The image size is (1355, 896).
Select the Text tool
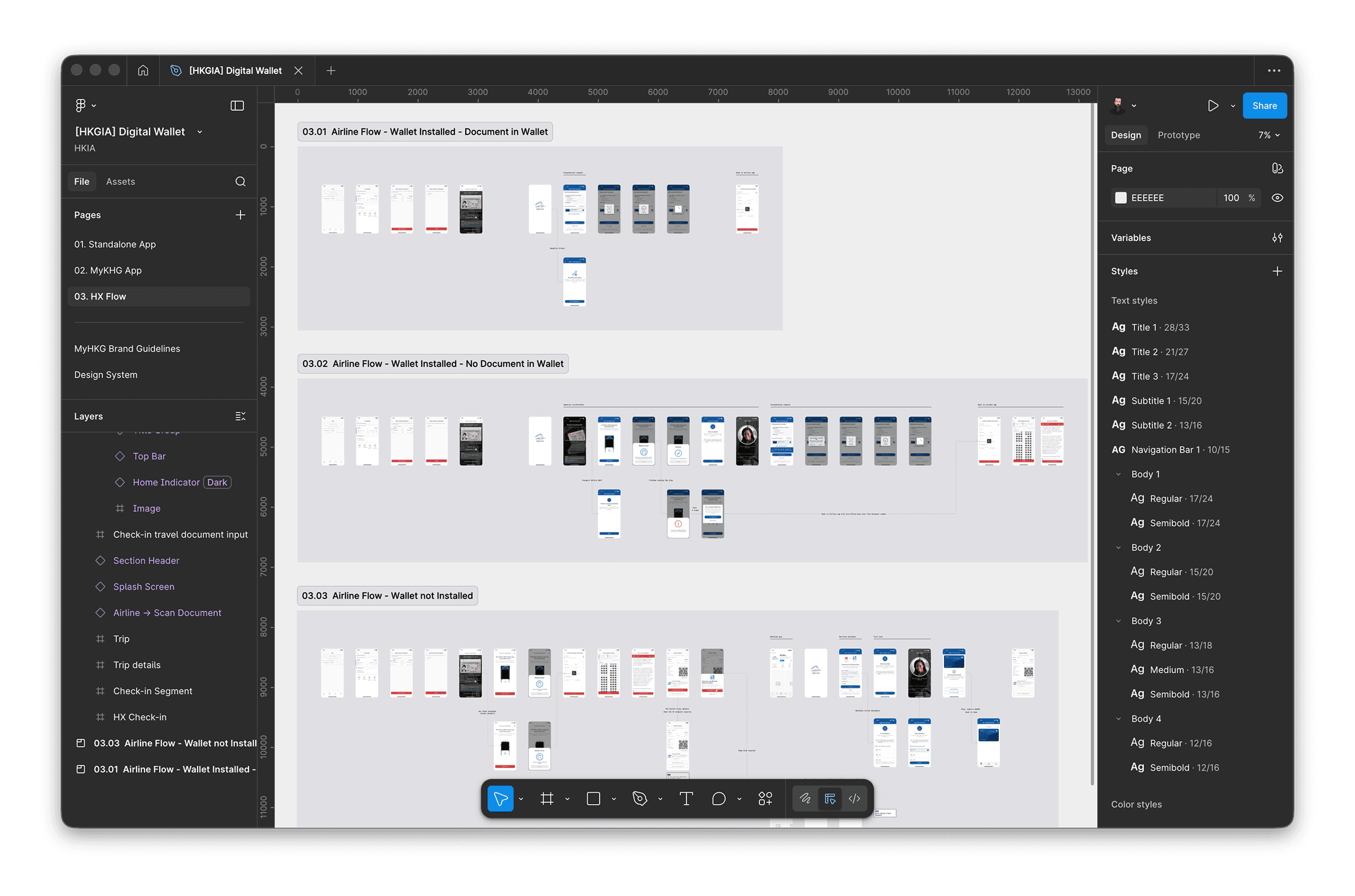686,798
